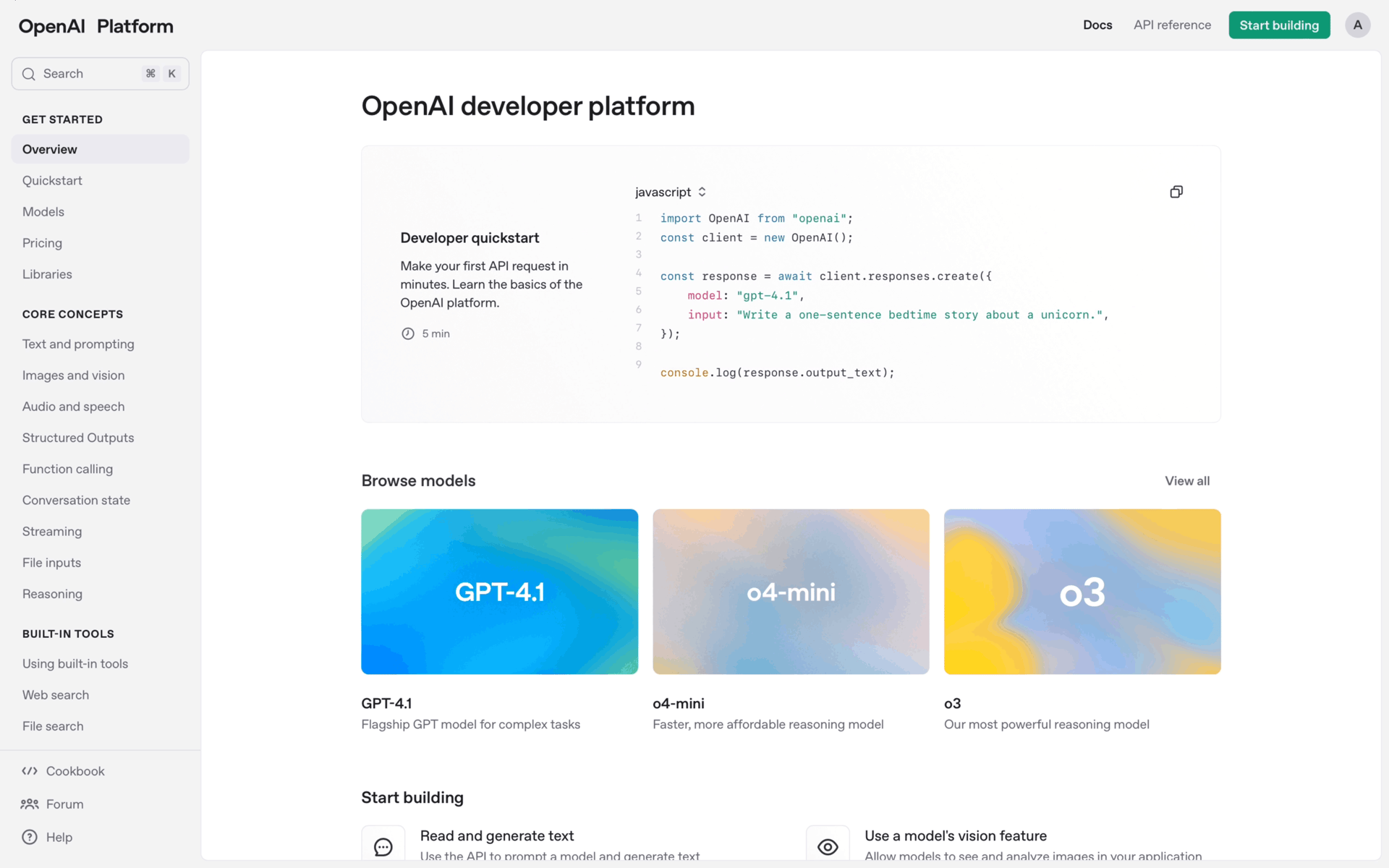Select Overview in sidebar
This screenshot has height=868, width=1389.
coord(101,149)
